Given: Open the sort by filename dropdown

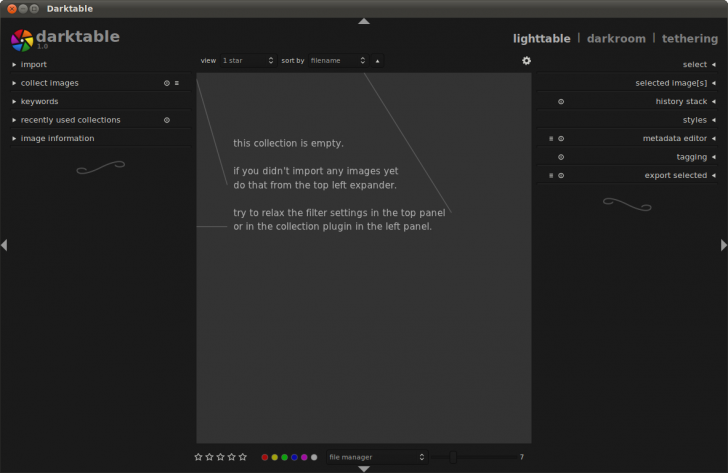Looking at the screenshot, I should coord(338,61).
